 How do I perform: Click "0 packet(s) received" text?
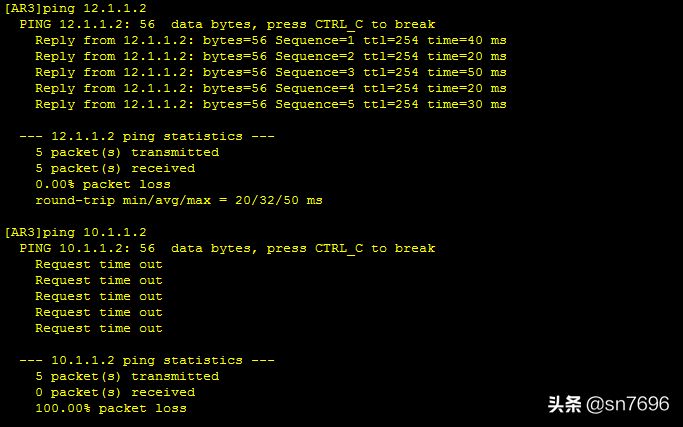click(115, 393)
